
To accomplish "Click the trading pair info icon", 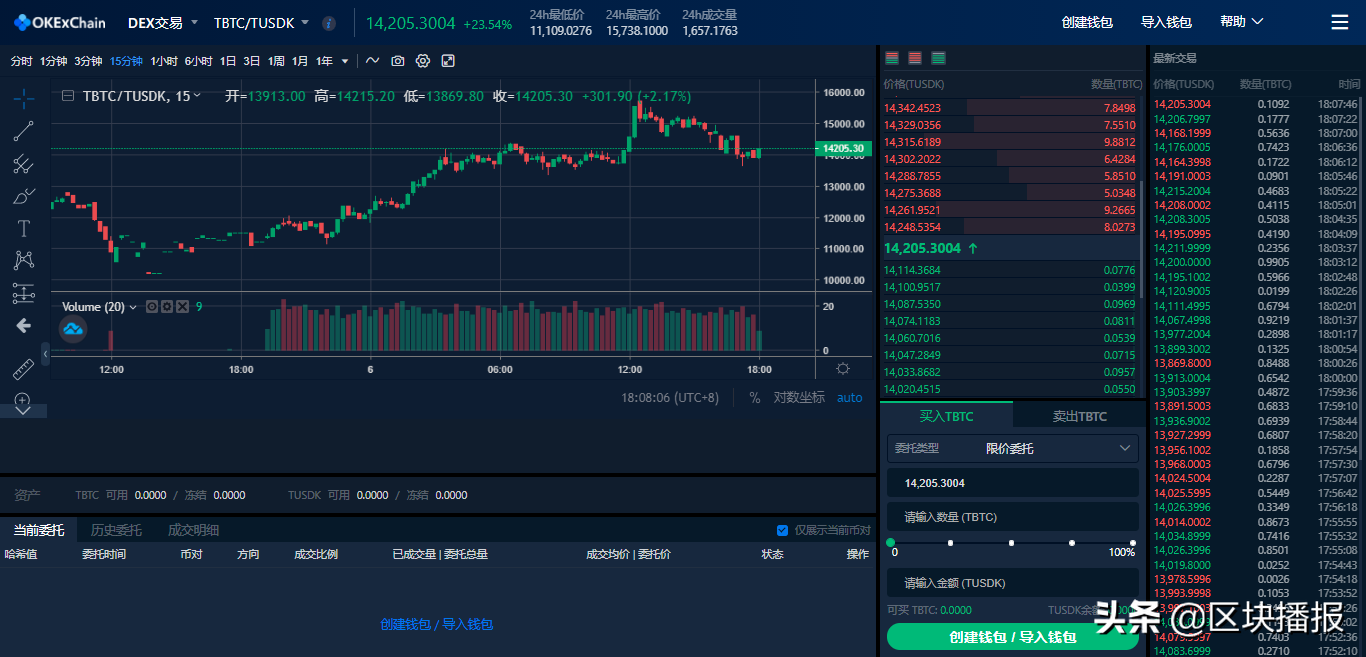I will pos(328,23).
